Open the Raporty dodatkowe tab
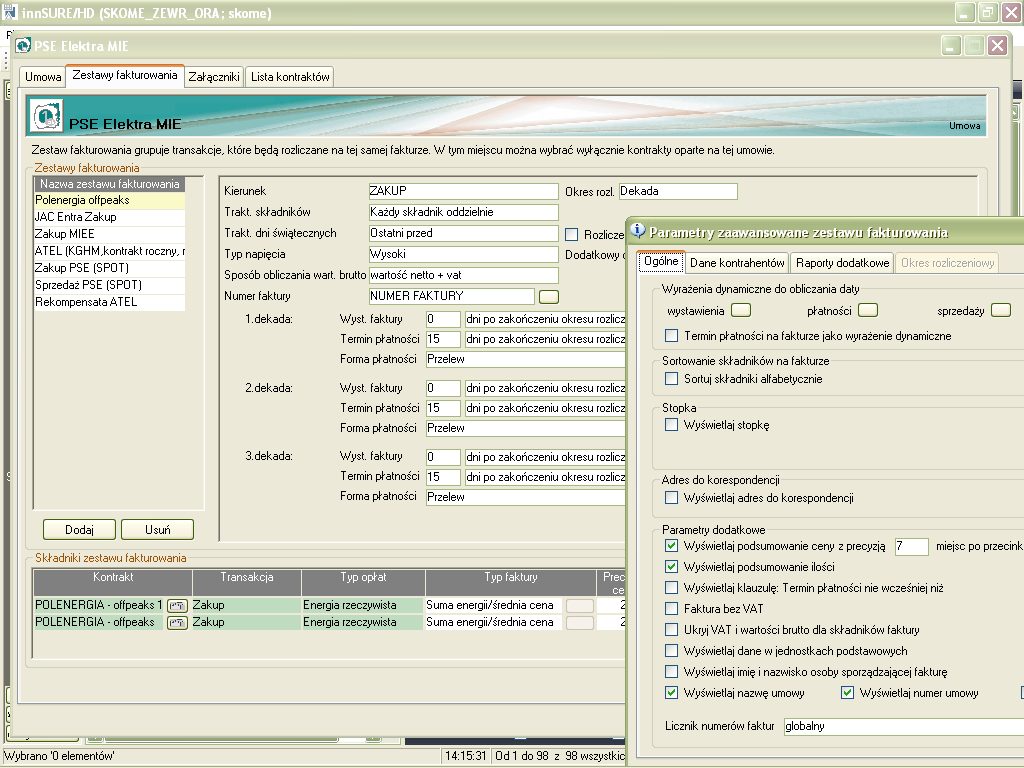Screen dimensions: 1024x768 pos(842,263)
